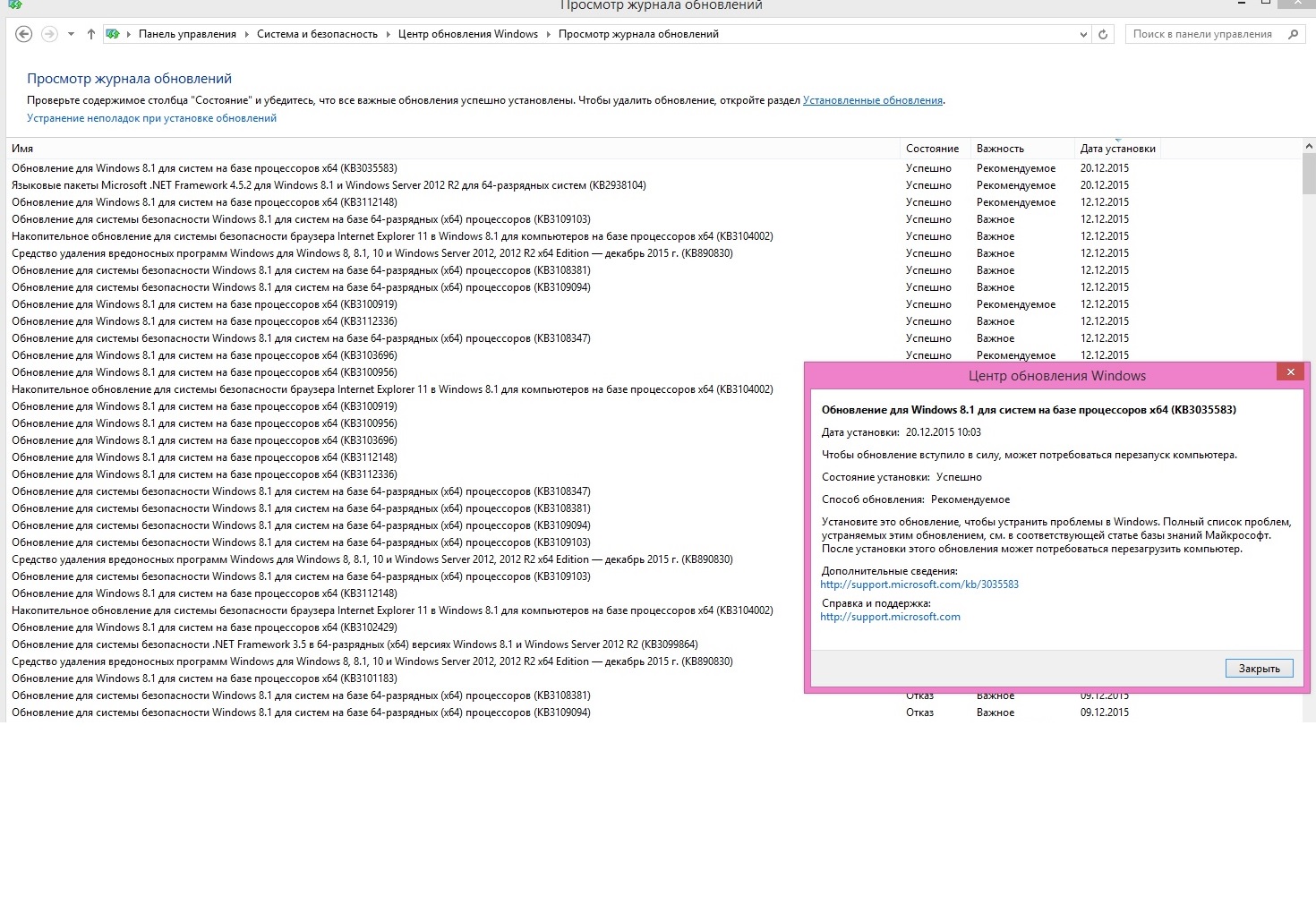Click Способ обновления: Рекомендуемое text

[916, 499]
